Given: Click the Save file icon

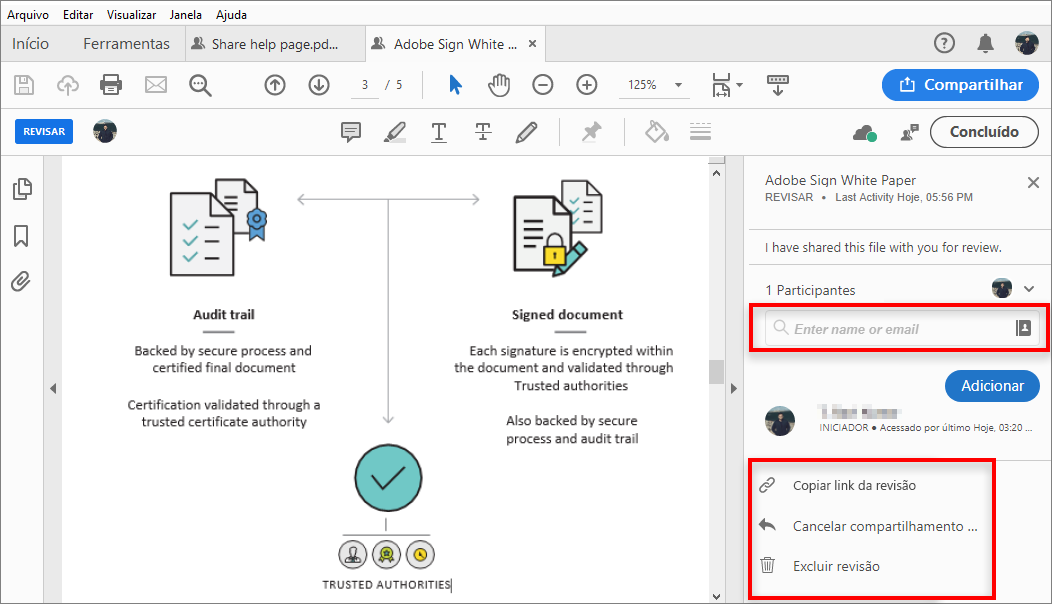Looking at the screenshot, I should click(24, 85).
